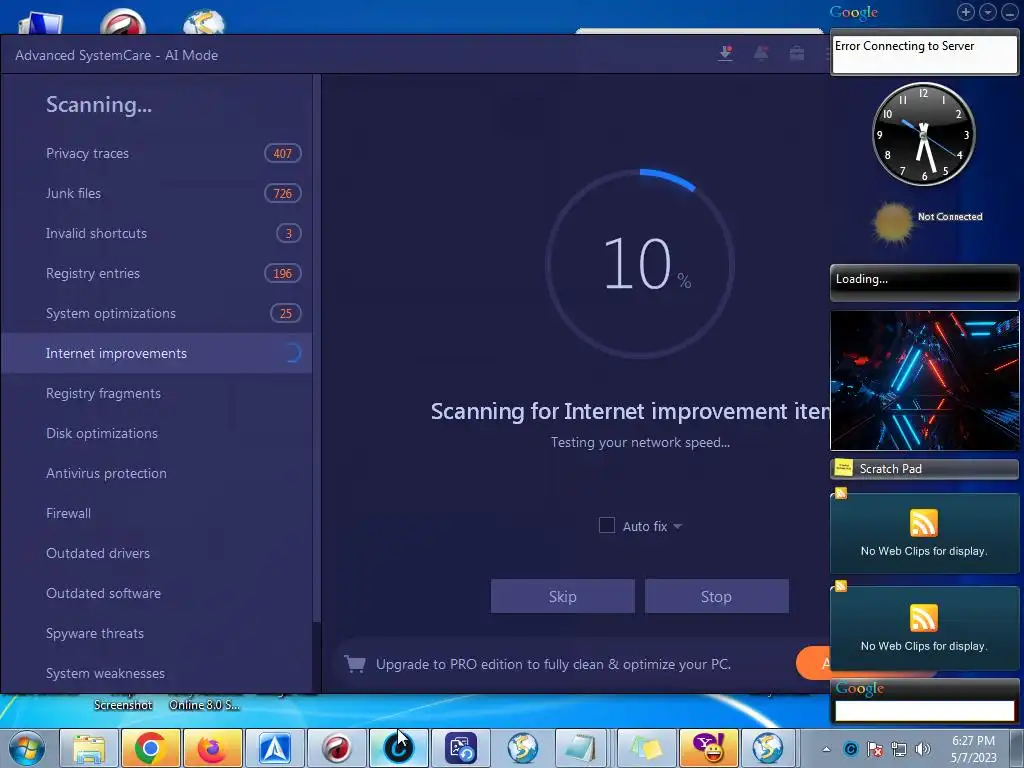Click the Loading gadget panel
The width and height of the screenshot is (1024, 768).
pyautogui.click(x=924, y=282)
